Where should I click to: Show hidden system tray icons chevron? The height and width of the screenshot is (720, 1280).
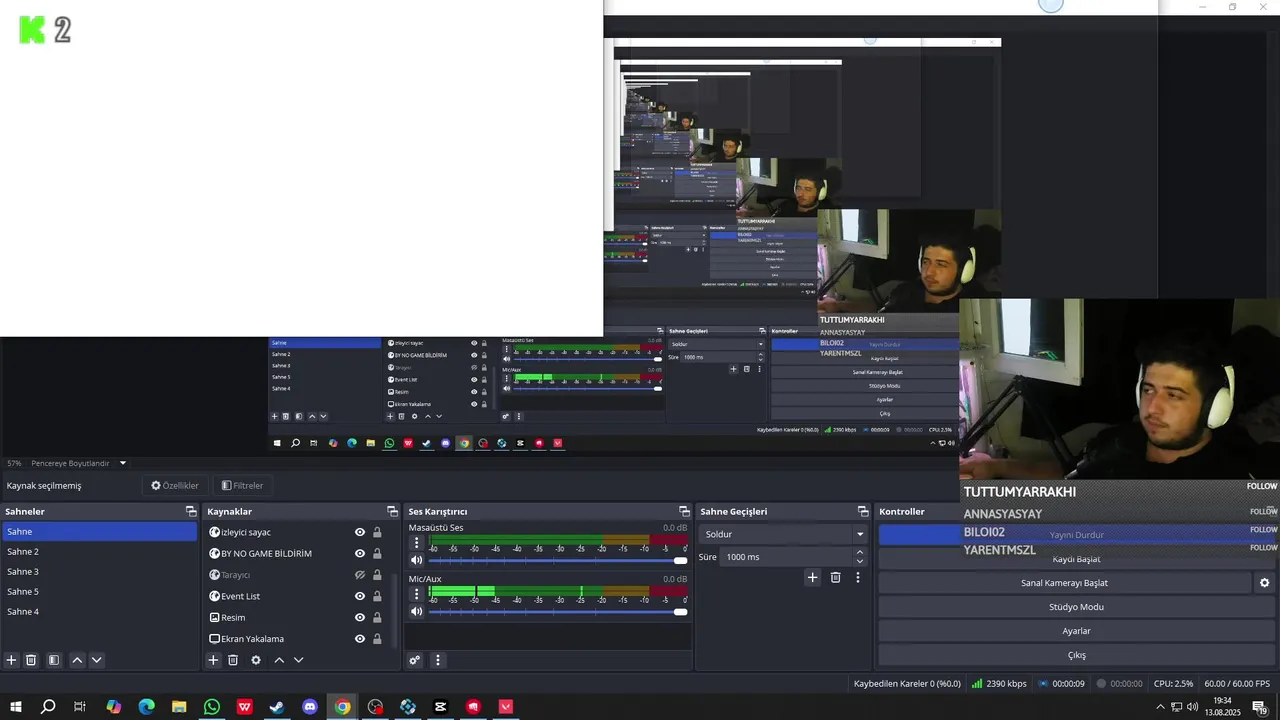pos(1160,707)
